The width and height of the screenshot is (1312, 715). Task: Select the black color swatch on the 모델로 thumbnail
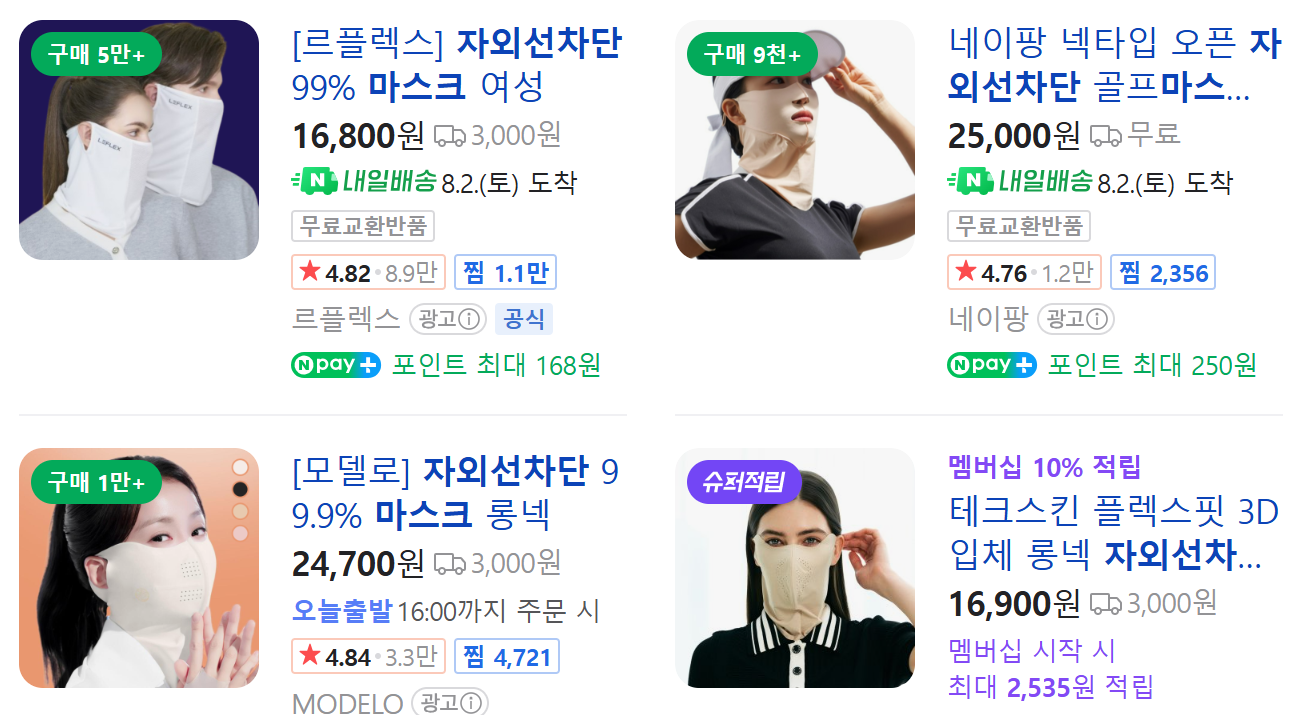(x=239, y=489)
